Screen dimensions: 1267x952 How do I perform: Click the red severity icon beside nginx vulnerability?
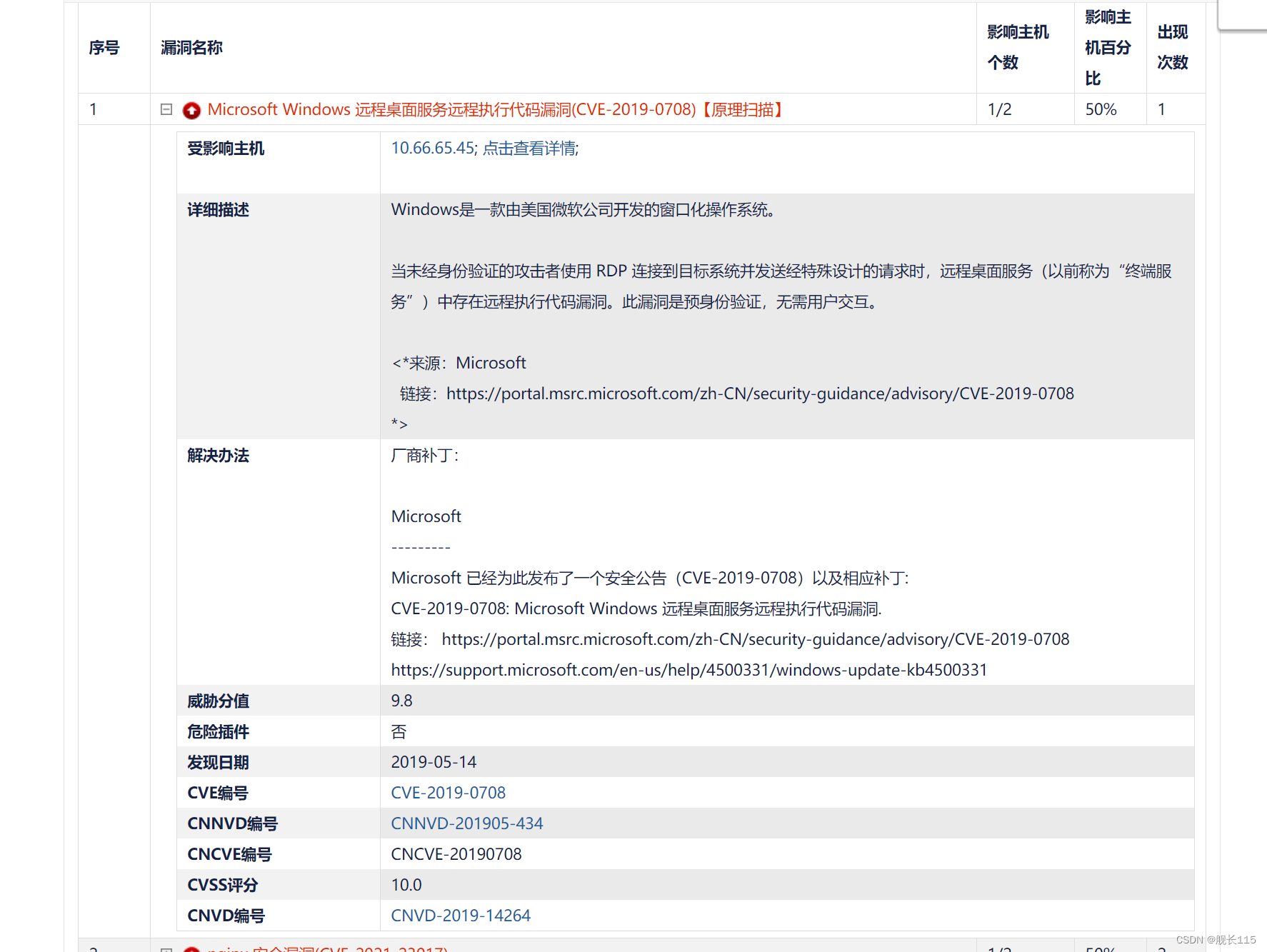(x=191, y=948)
